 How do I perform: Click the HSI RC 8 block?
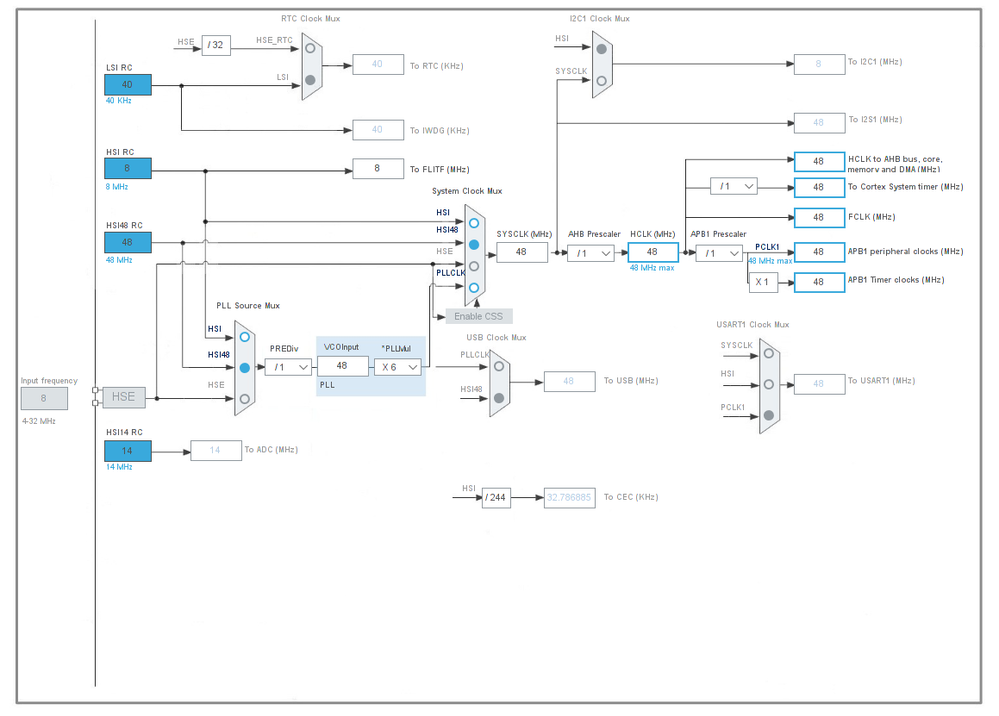[128, 168]
